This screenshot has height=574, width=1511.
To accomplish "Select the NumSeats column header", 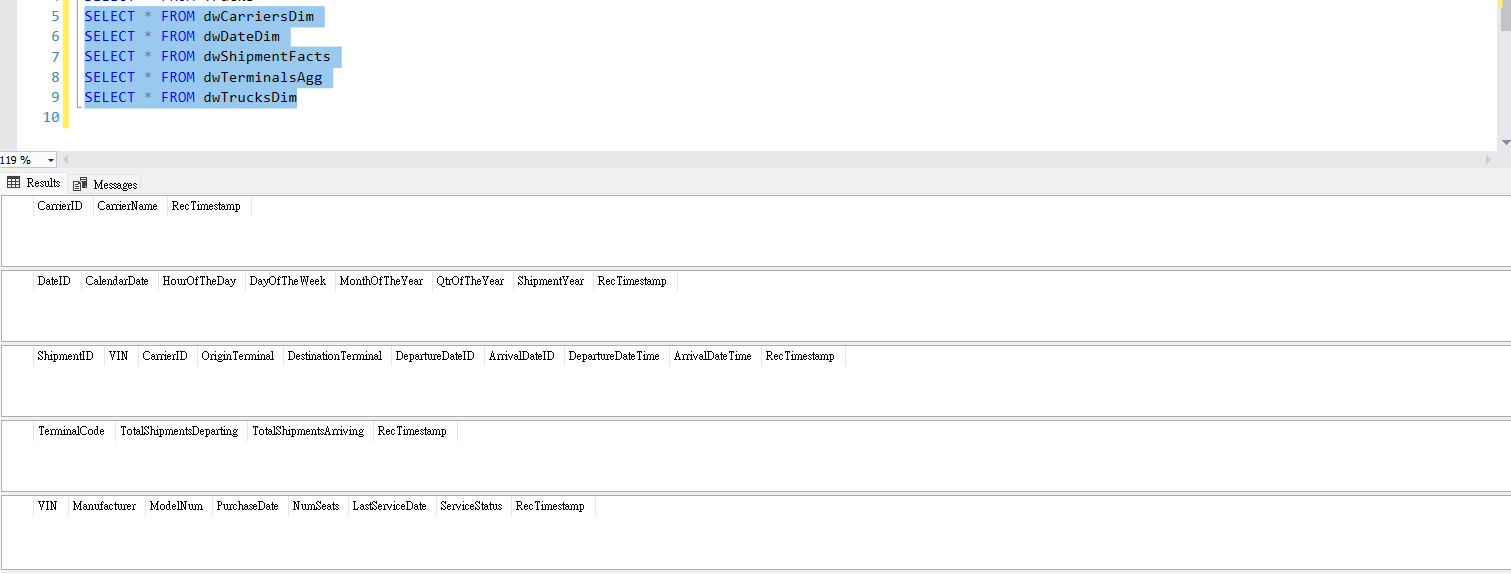I will [317, 506].
